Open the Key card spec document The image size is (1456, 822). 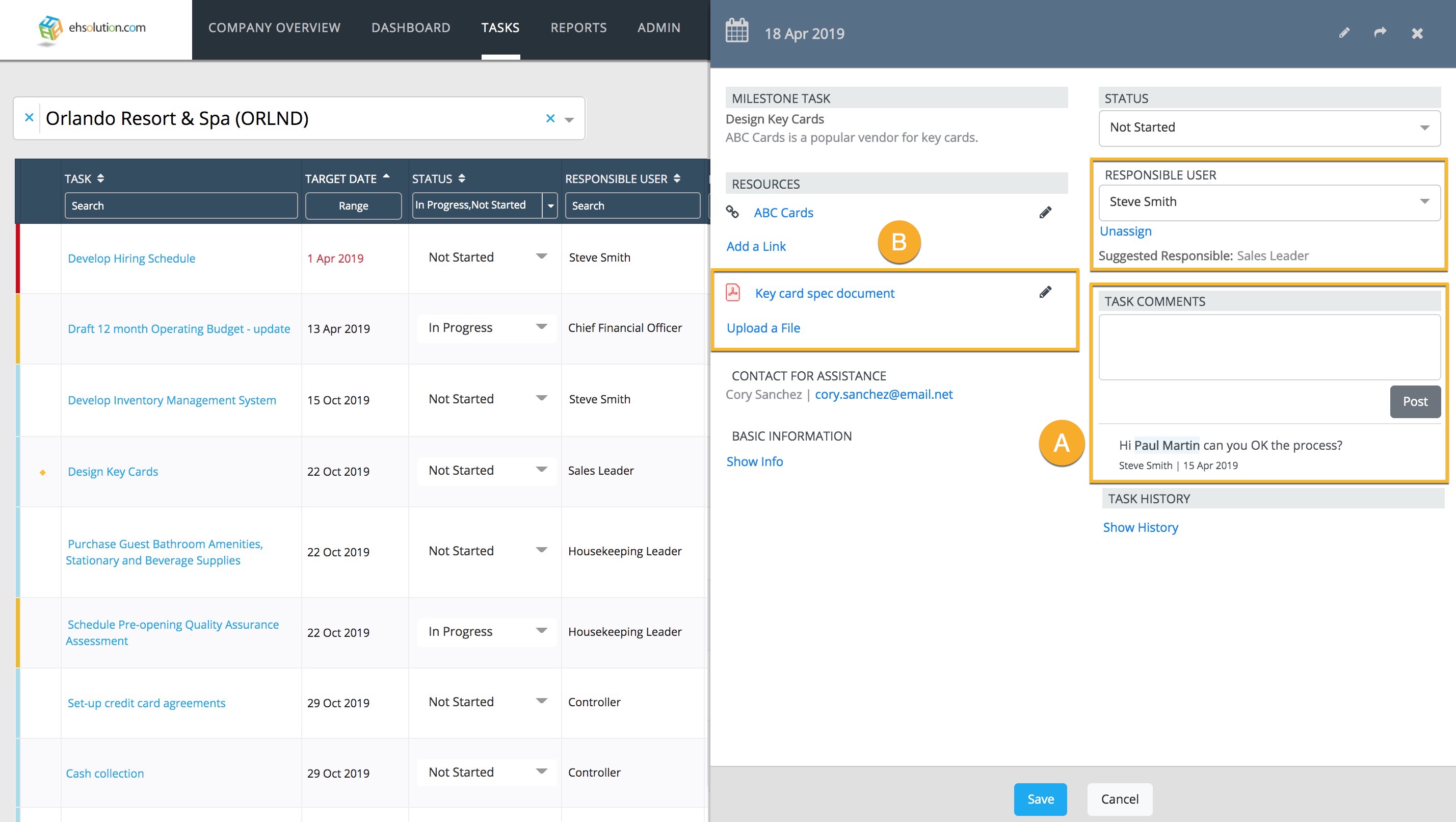tap(825, 293)
